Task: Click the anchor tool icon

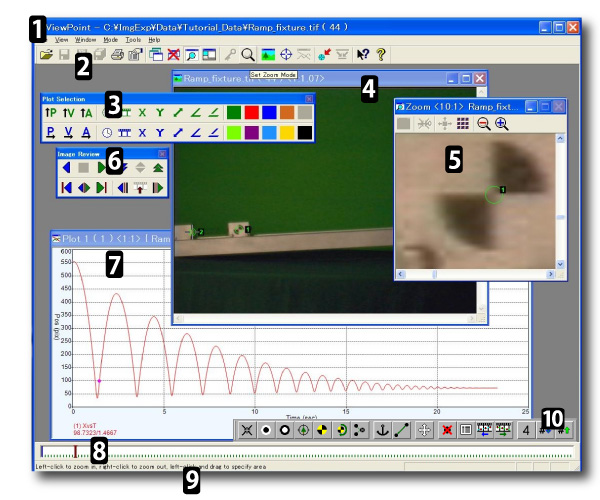Action: point(382,430)
